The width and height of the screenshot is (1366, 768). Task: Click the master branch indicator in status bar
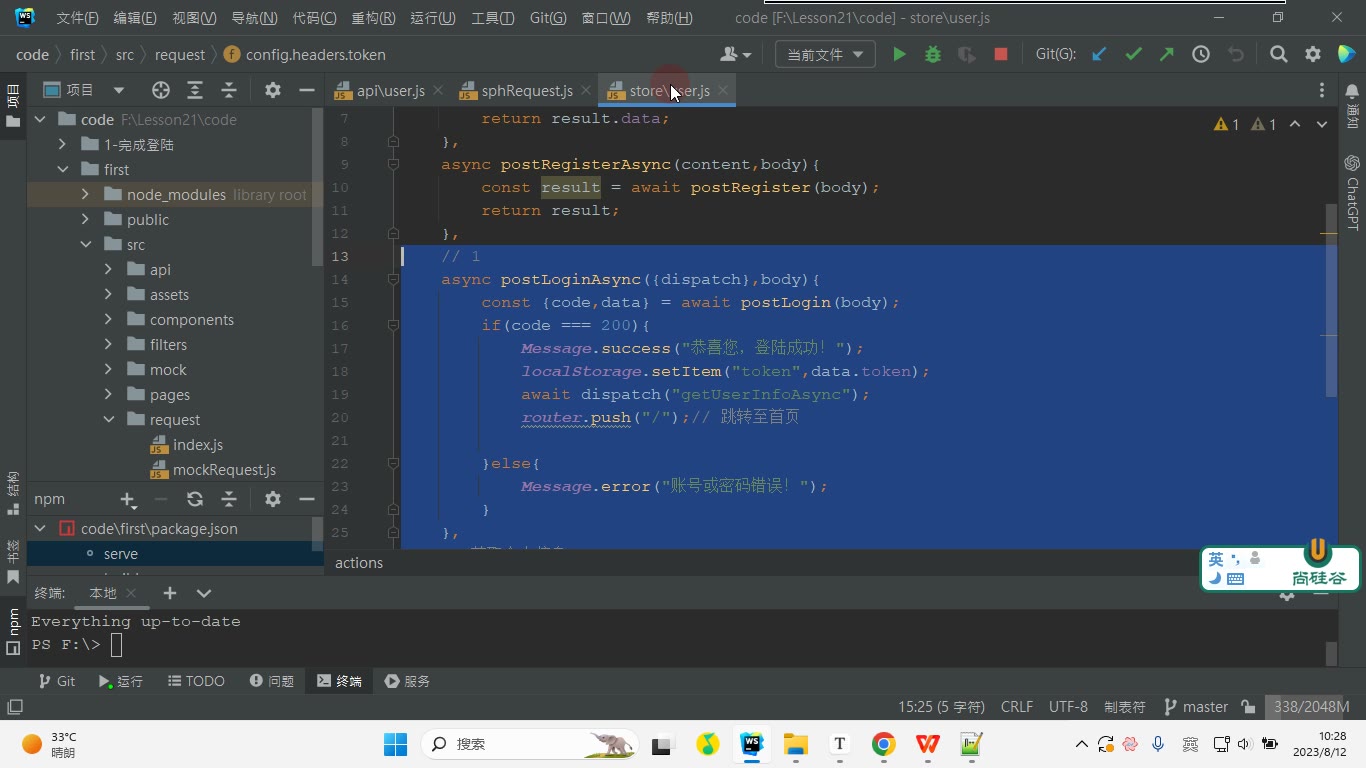click(x=1195, y=707)
